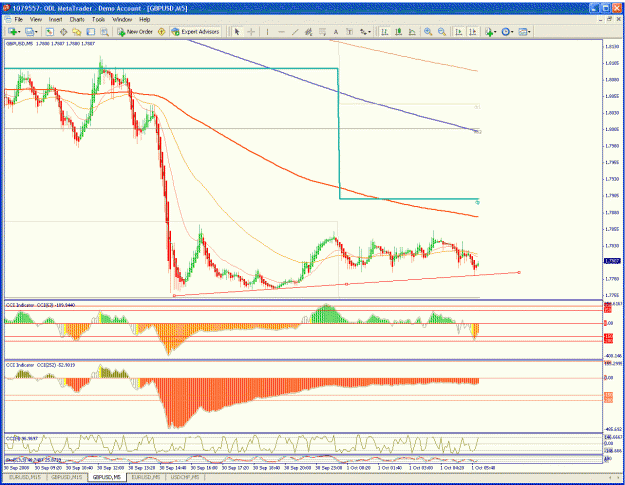Viewport: 625px width, 485px height.
Task: Toggle the Data Window icon
Action: (x=63, y=32)
